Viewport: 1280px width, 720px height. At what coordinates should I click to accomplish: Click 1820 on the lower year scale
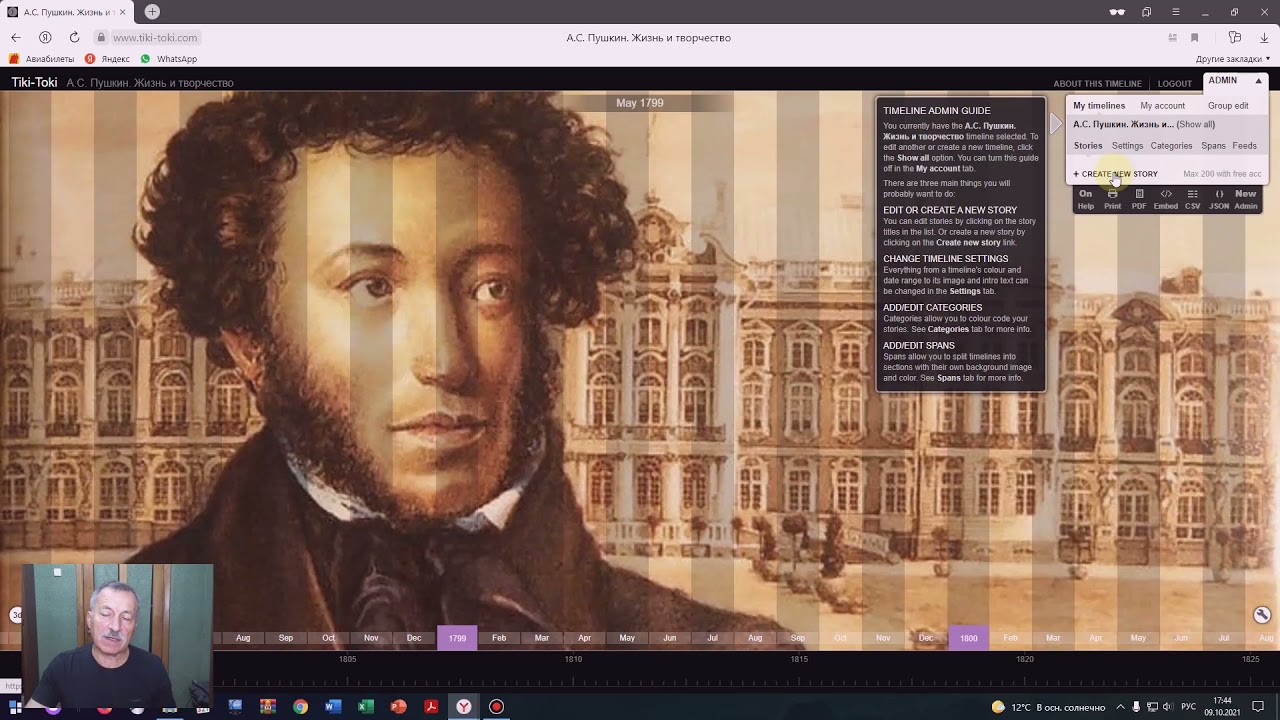point(1025,660)
